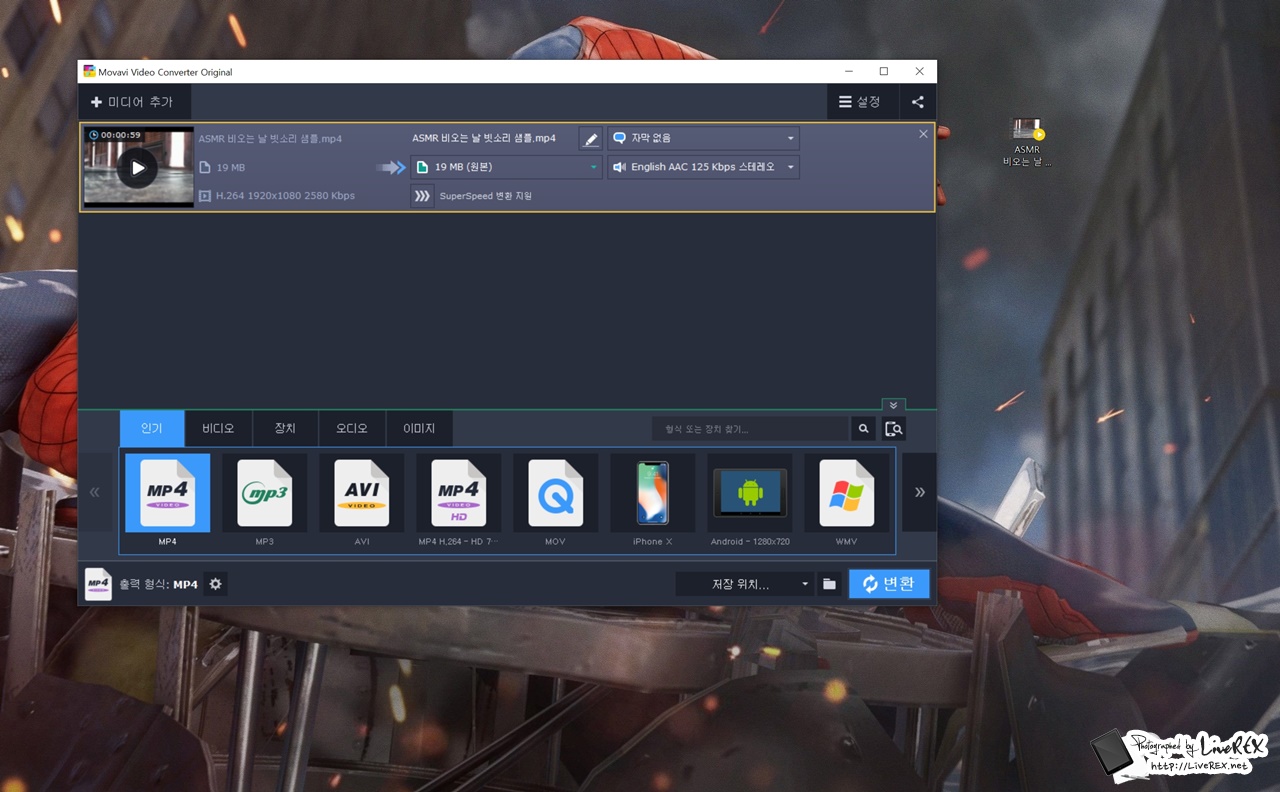Click the format search input field
The height and width of the screenshot is (792, 1280).
(750, 429)
